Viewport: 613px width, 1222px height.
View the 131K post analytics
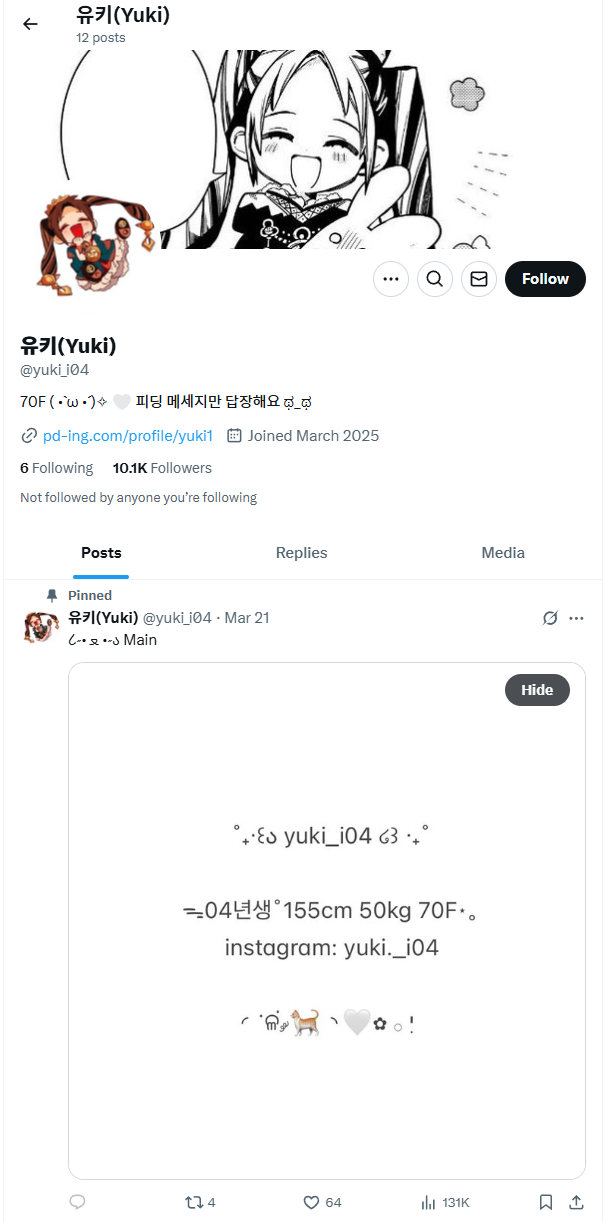(445, 1202)
